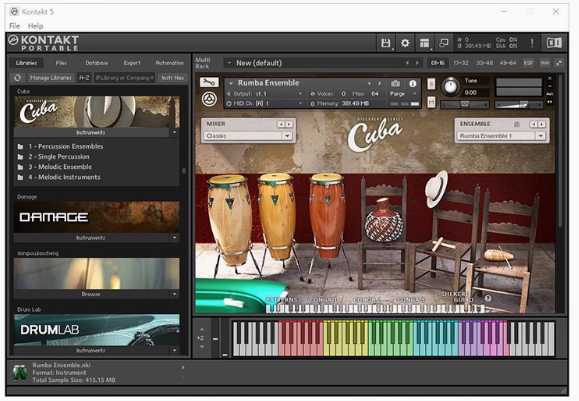Click the Tune knob
Viewport: 579px width, 401px height.
point(450,86)
